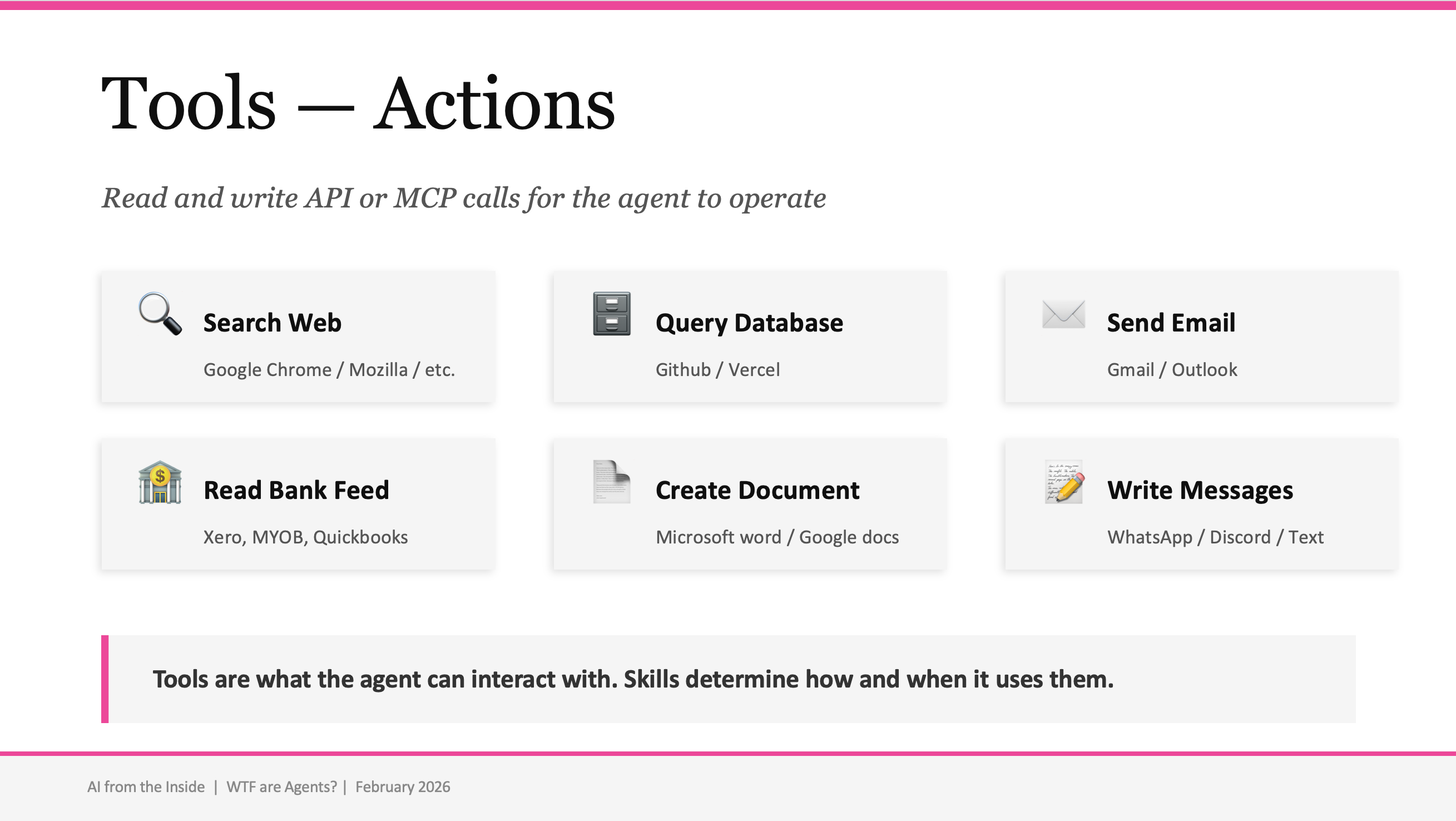
Task: Click the Google Chrome / Mozilla subtitle
Action: [x=329, y=369]
